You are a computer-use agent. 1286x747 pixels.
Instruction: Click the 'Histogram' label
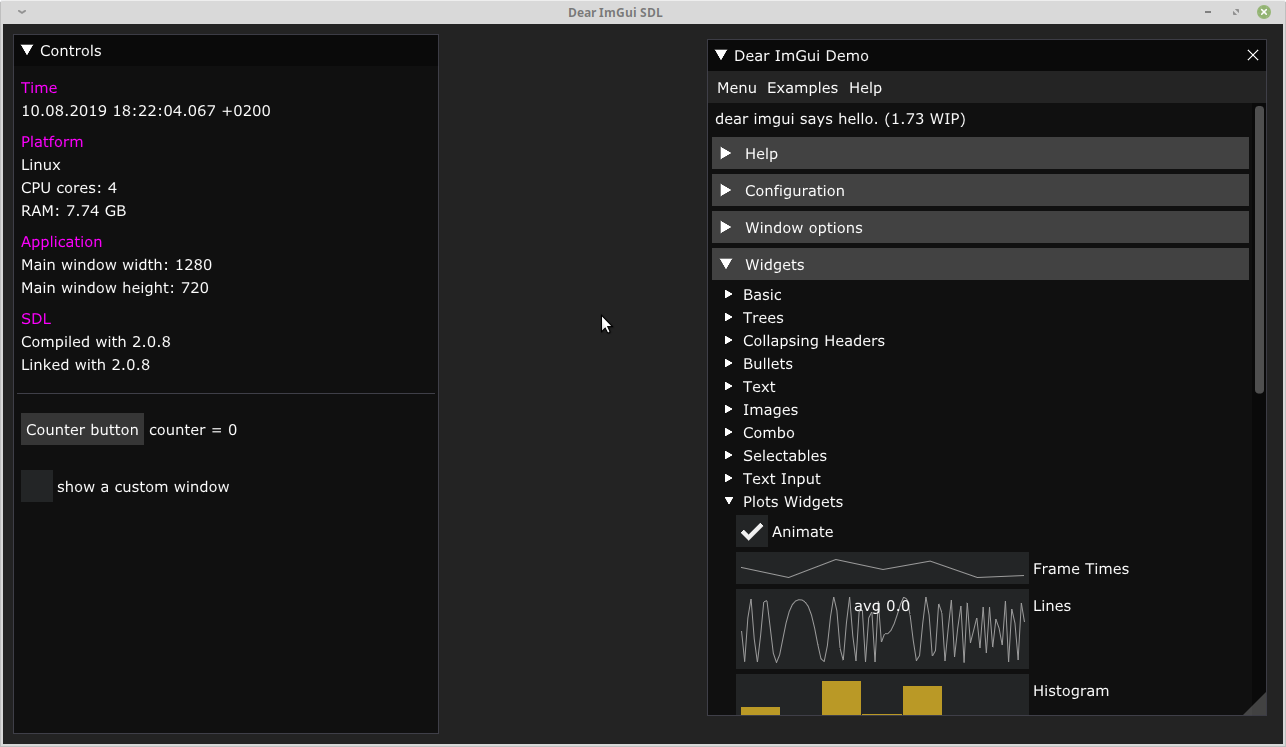[1071, 691]
